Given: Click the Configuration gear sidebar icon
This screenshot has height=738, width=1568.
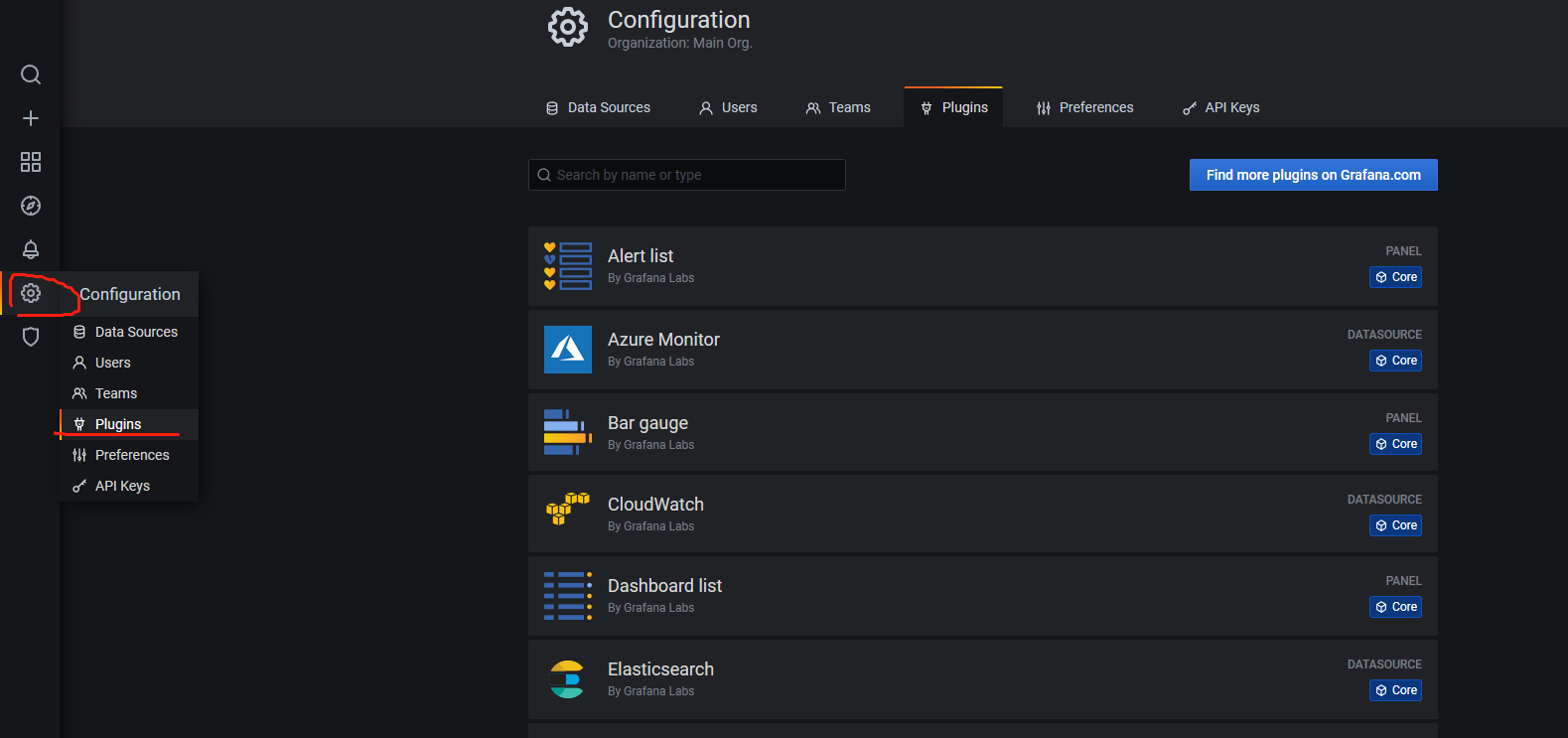Looking at the screenshot, I should [31, 293].
